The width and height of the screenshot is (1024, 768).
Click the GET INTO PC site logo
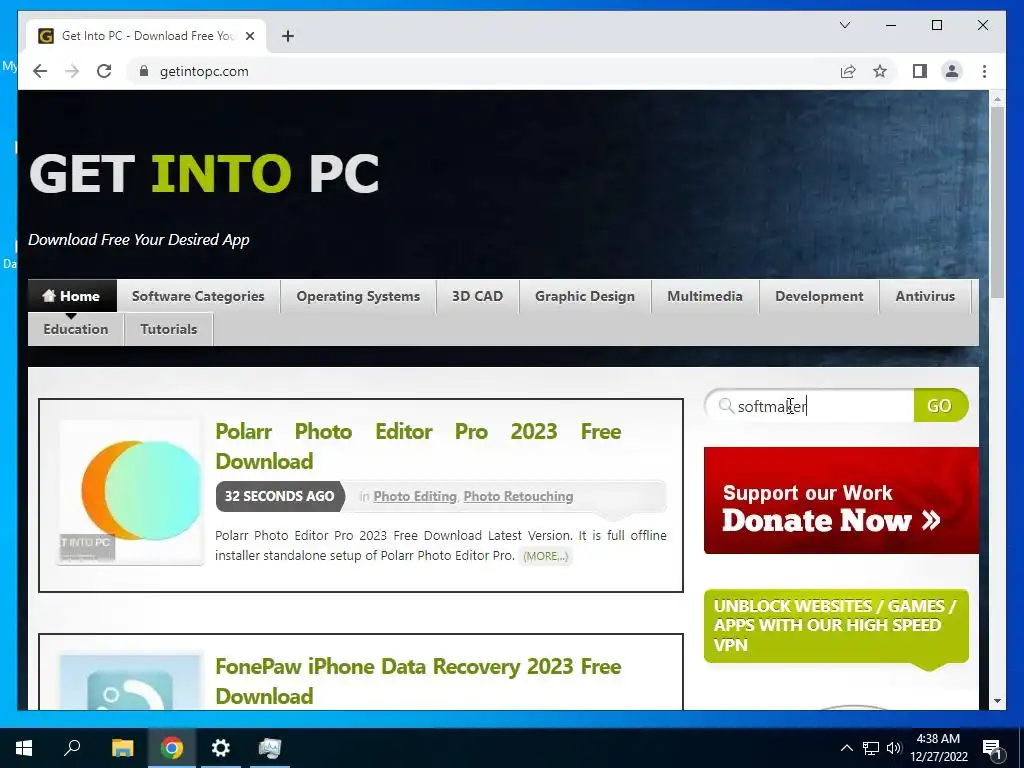[204, 174]
